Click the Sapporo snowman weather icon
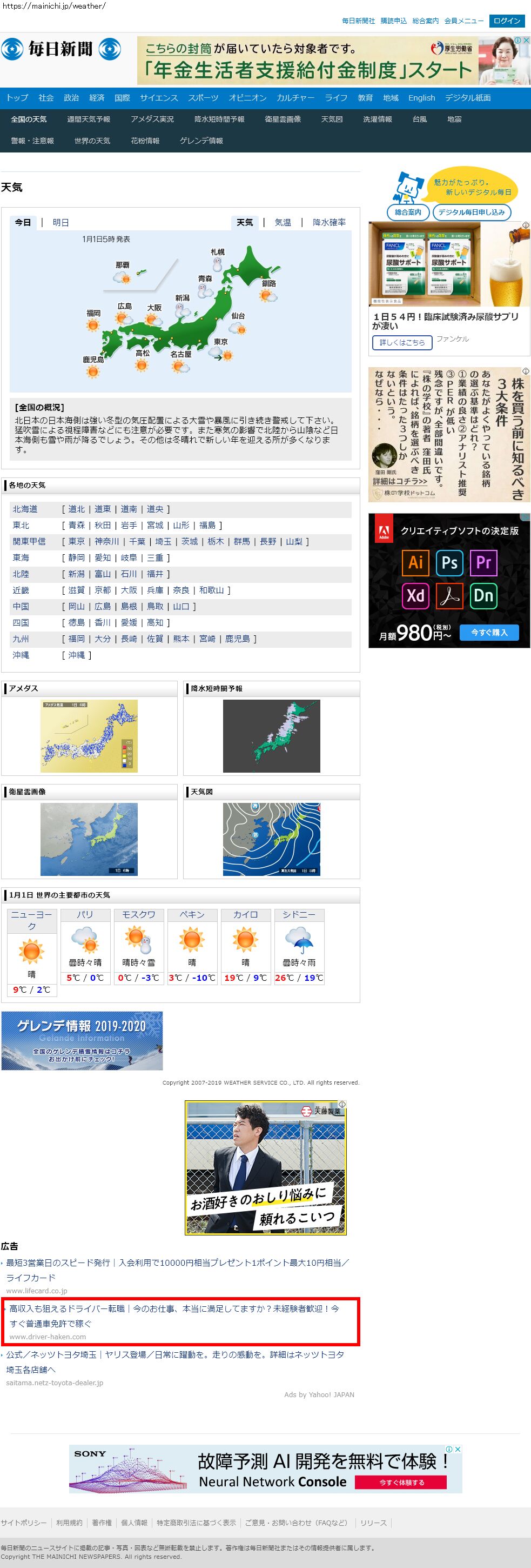Viewport: 531px width, 1568px height. (217, 265)
